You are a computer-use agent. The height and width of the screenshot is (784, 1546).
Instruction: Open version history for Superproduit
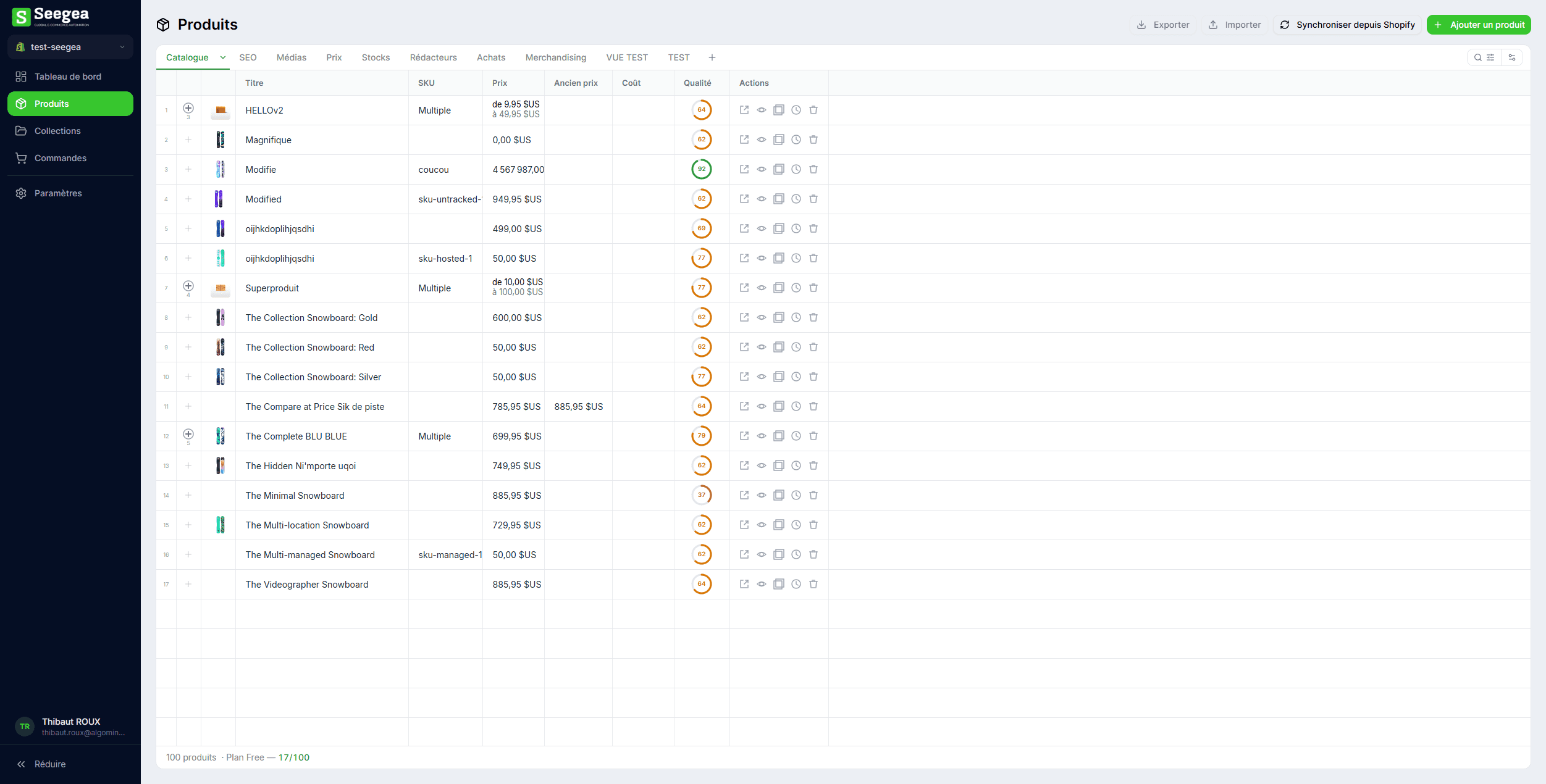[796, 288]
